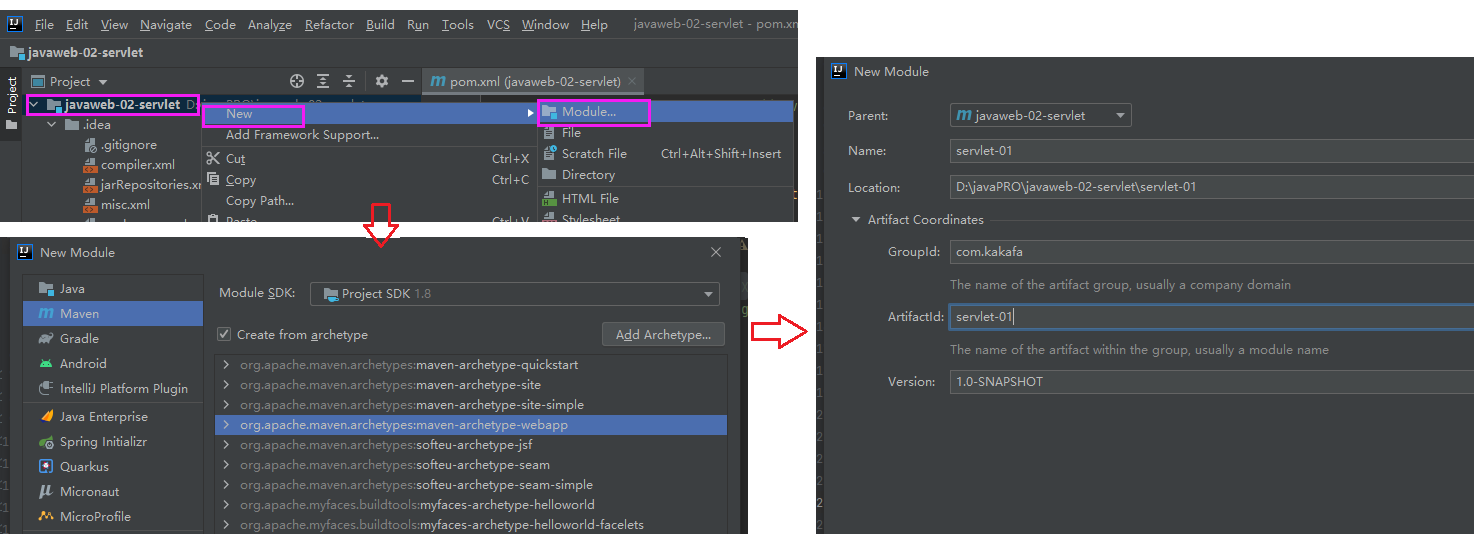This screenshot has width=1474, height=534.
Task: Choose Add Framework Support
Action: 302,134
